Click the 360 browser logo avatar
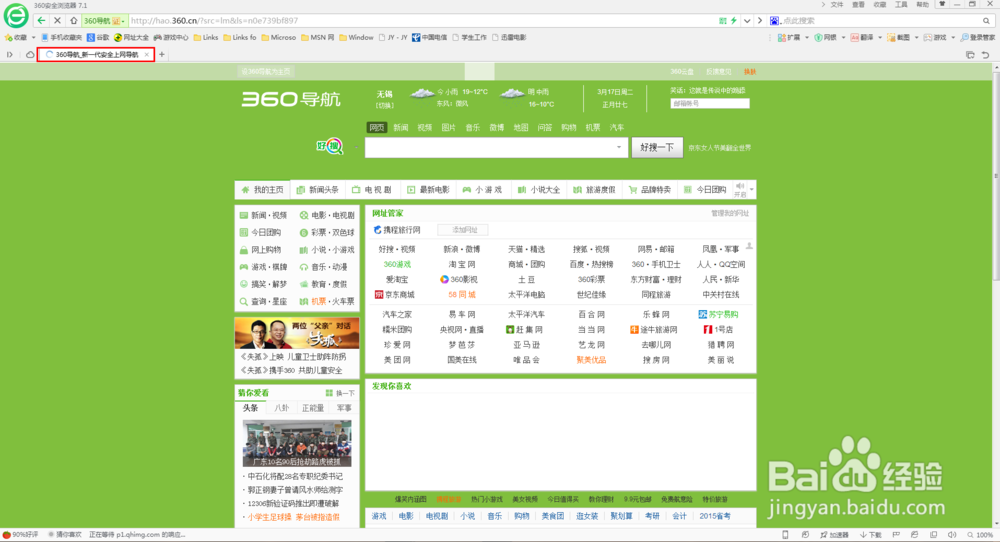Viewport: 1000px width, 542px height. 16,15
